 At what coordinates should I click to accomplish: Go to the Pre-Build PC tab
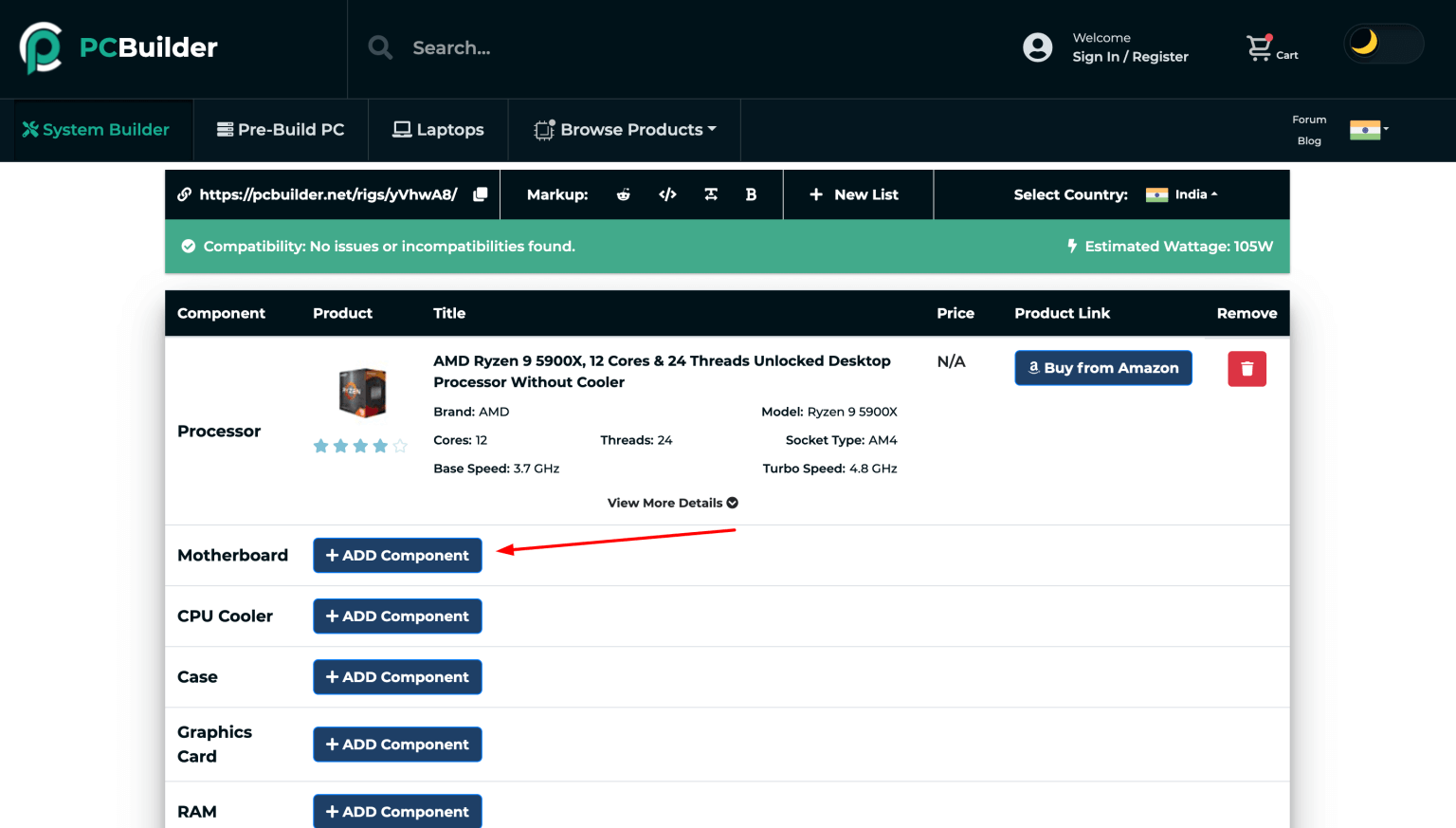pos(281,130)
